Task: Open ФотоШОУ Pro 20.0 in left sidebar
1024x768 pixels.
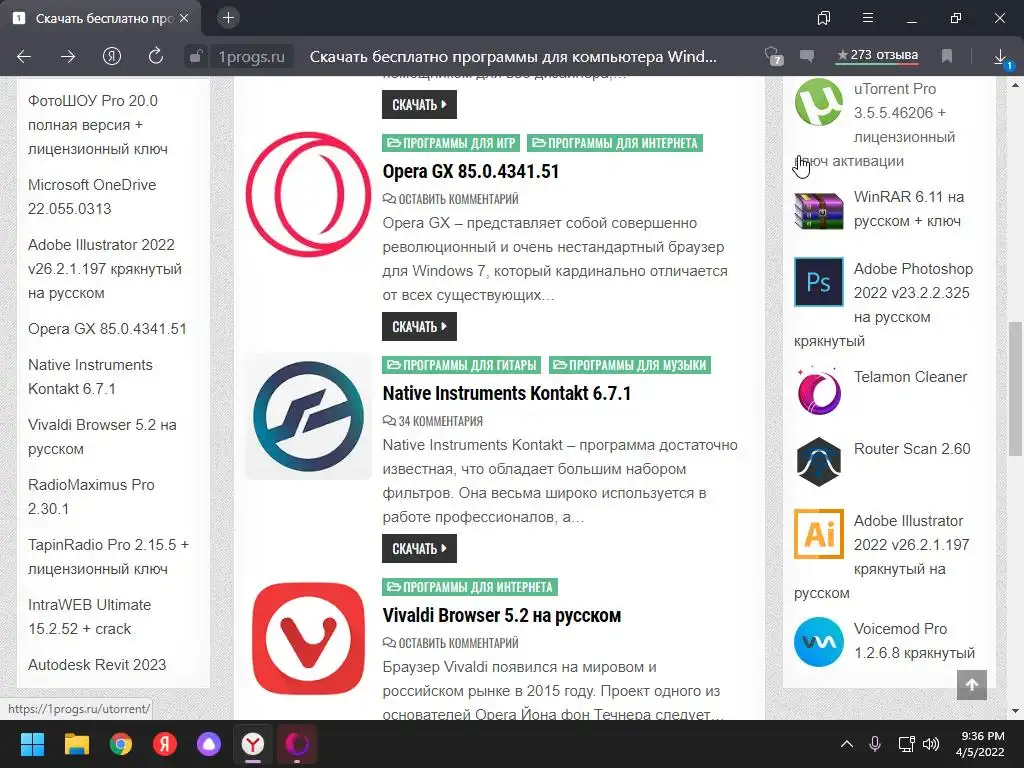Action: (98, 125)
